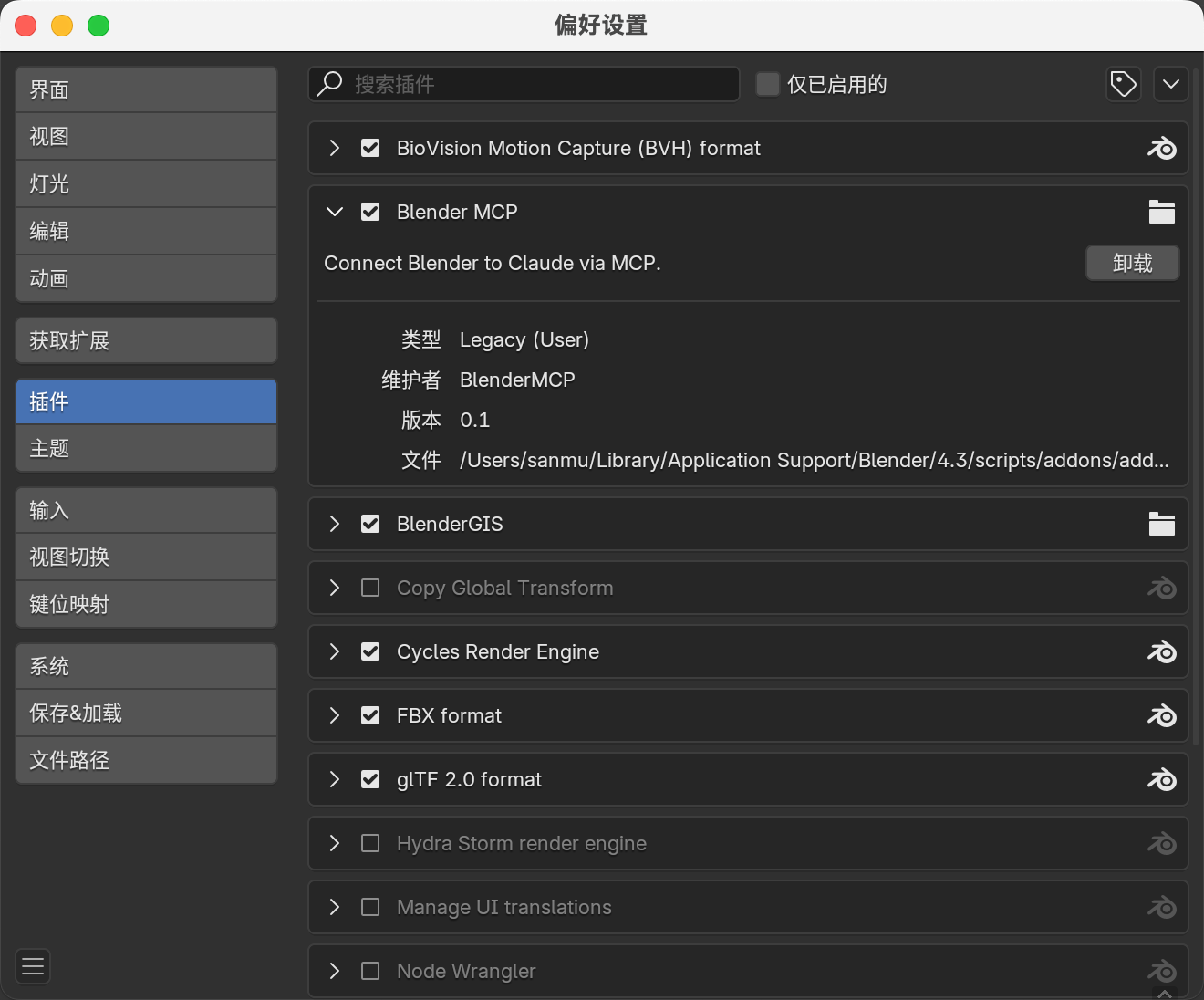
Task: Select the 插件 section
Action: [146, 401]
